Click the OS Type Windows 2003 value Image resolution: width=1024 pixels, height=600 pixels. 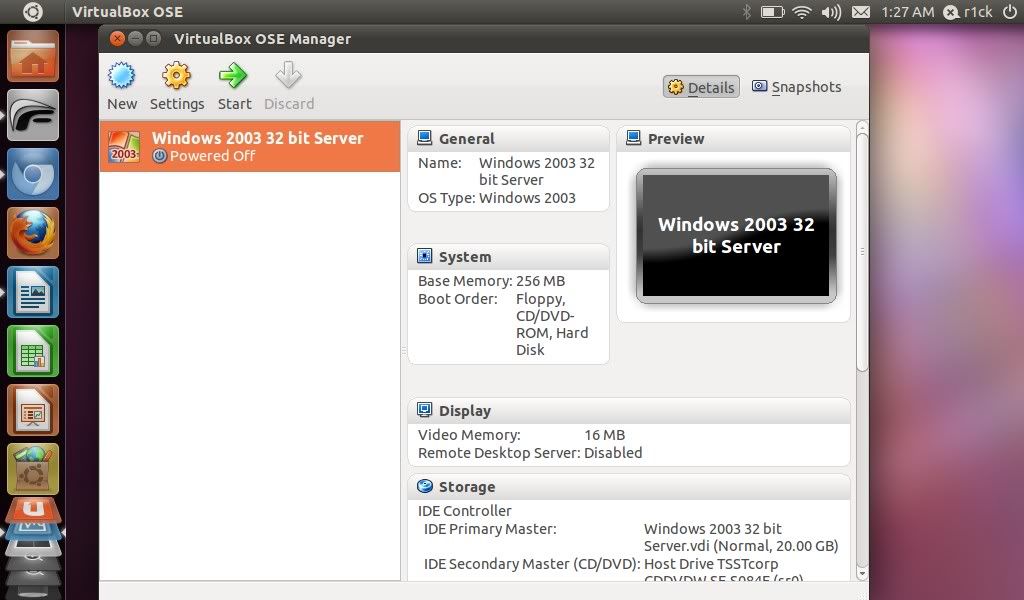pyautogui.click(x=527, y=198)
